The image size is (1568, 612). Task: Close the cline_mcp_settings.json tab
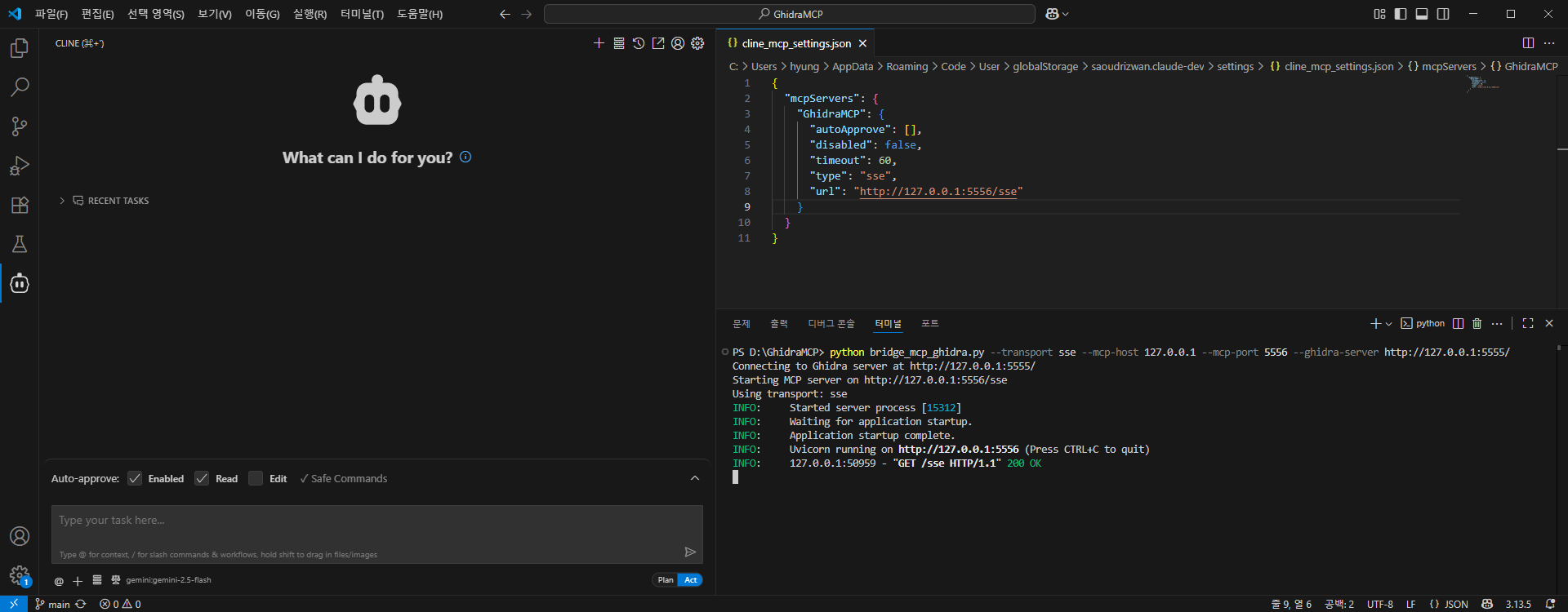862,43
